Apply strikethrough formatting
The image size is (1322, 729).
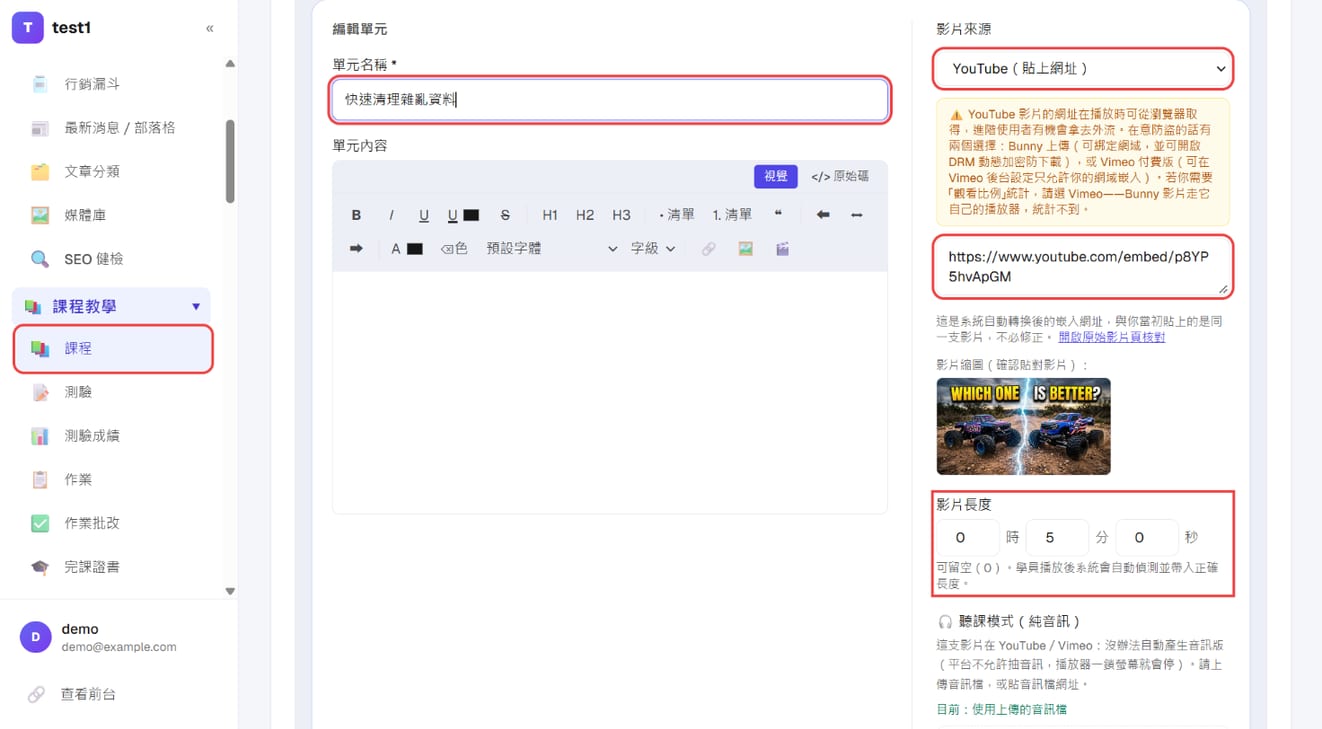coord(505,215)
